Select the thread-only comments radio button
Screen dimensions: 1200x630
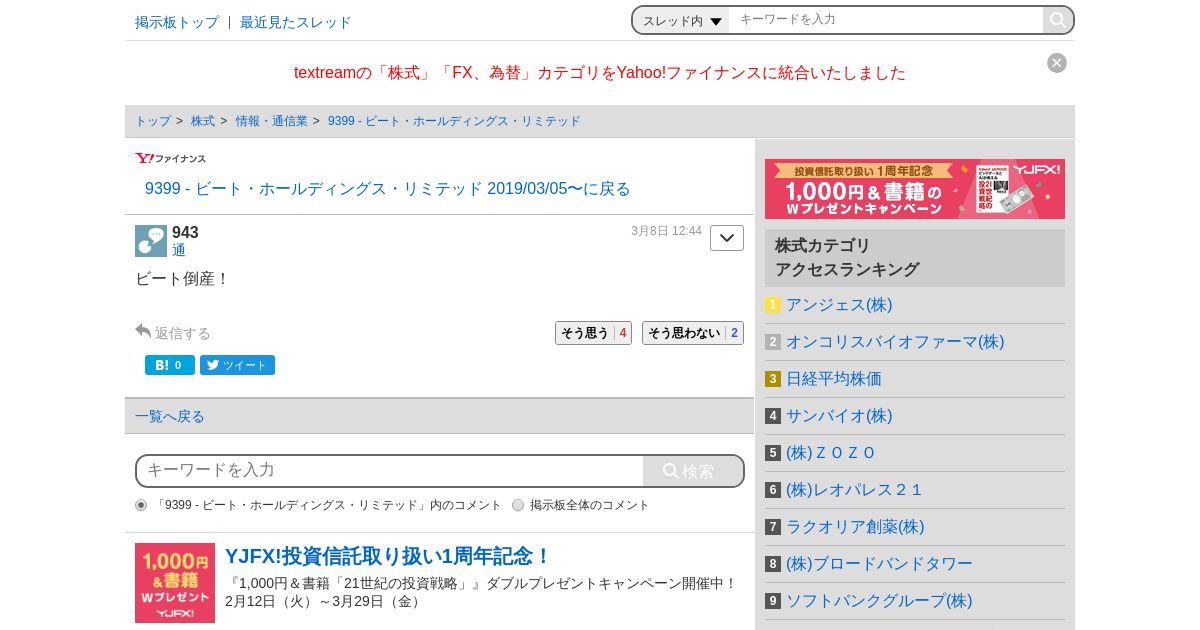point(141,505)
